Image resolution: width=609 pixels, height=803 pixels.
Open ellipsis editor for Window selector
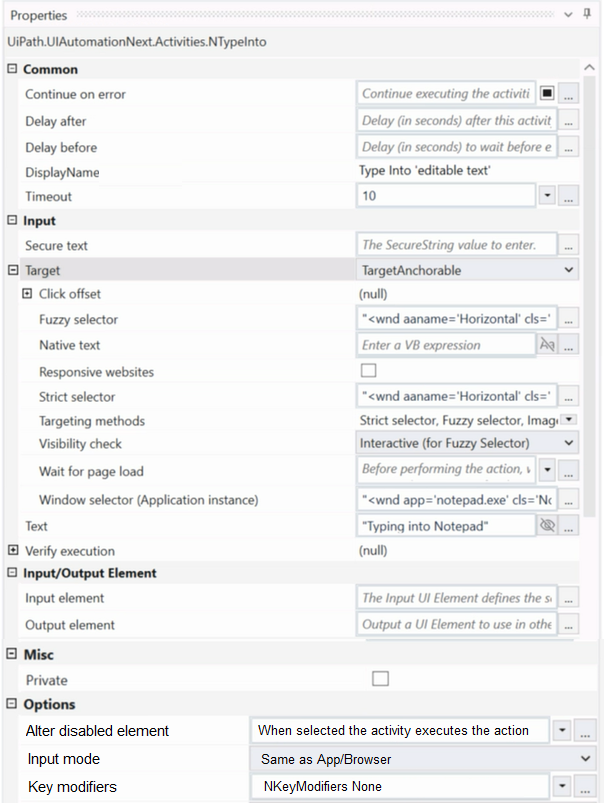569,499
